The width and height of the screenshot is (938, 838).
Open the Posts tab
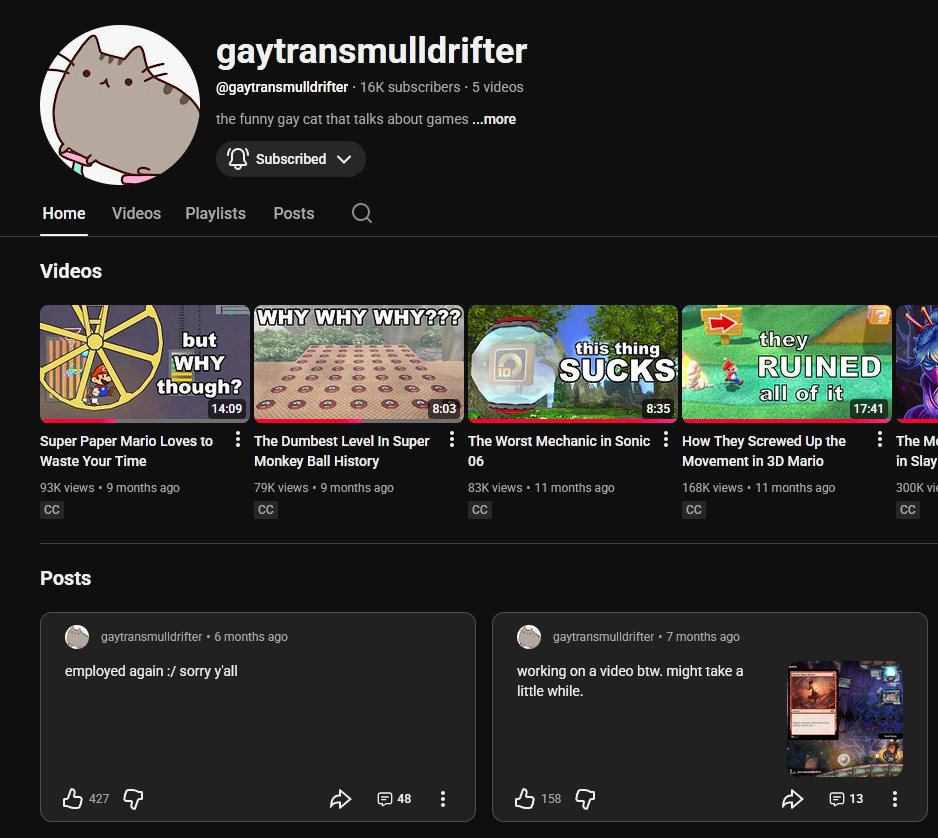pyautogui.click(x=293, y=213)
